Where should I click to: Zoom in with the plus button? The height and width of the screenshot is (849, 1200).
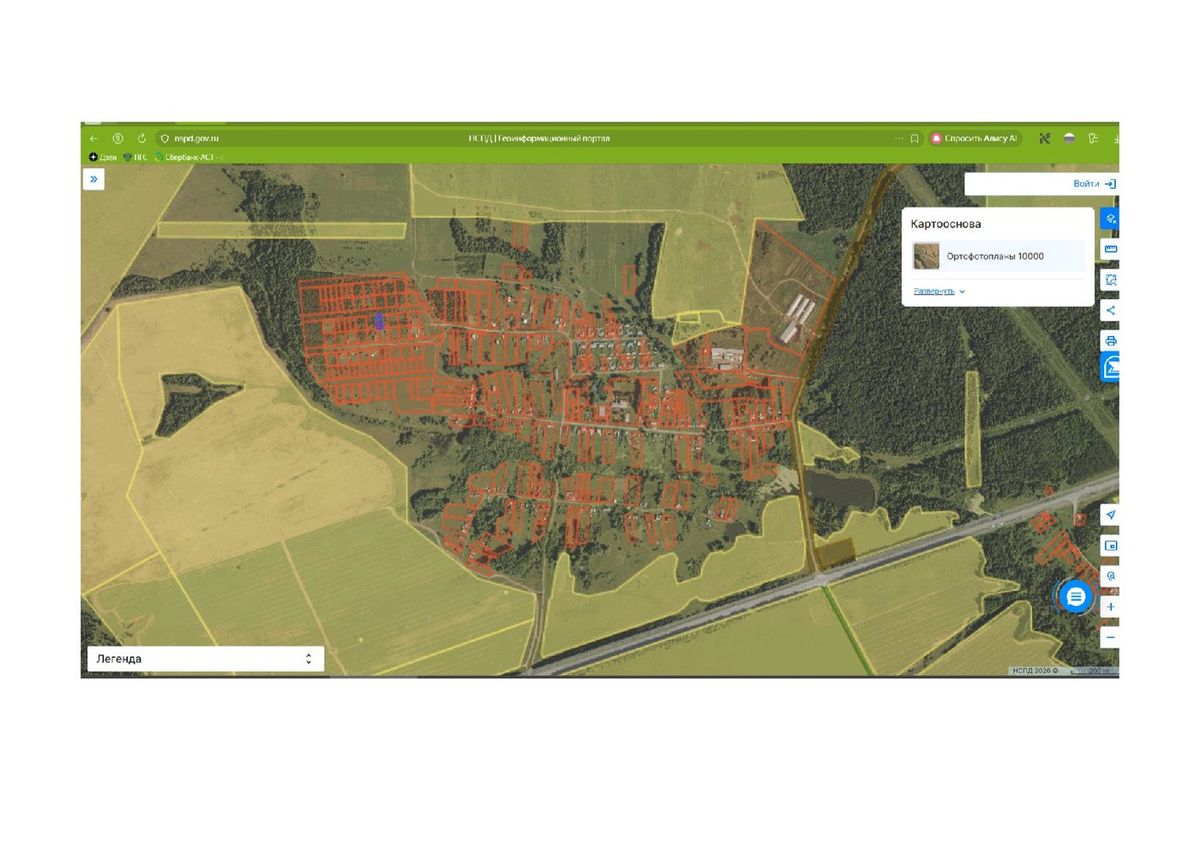[1110, 607]
